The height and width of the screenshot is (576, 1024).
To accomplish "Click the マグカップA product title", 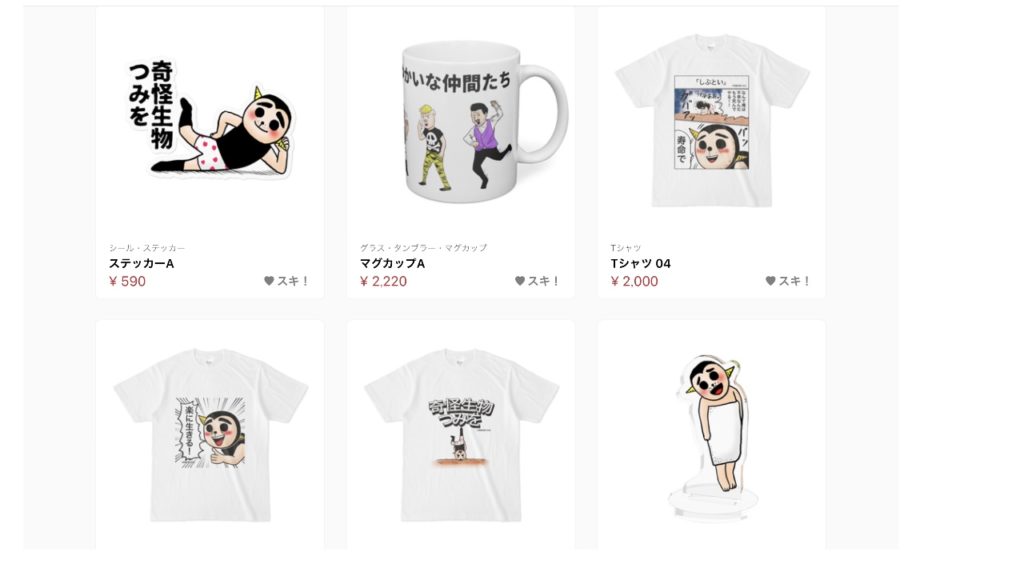I will click(392, 264).
